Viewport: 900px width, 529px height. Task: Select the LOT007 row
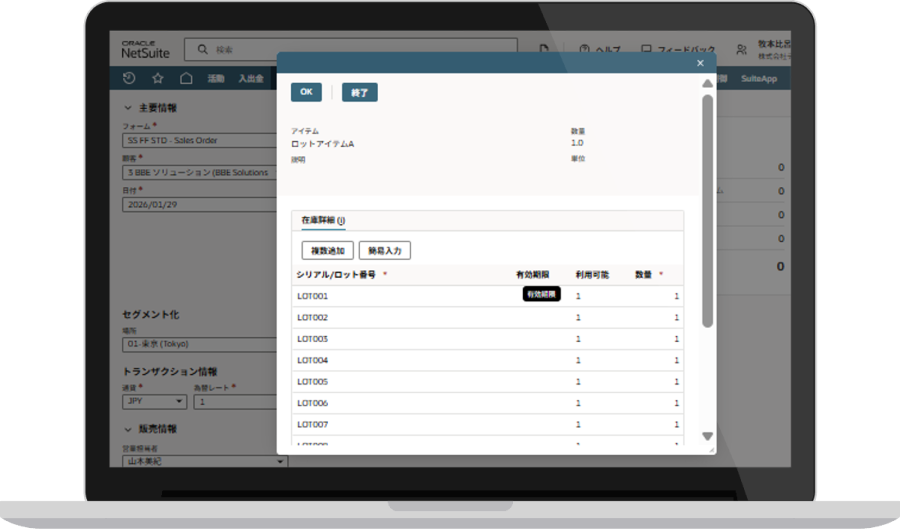(487, 425)
